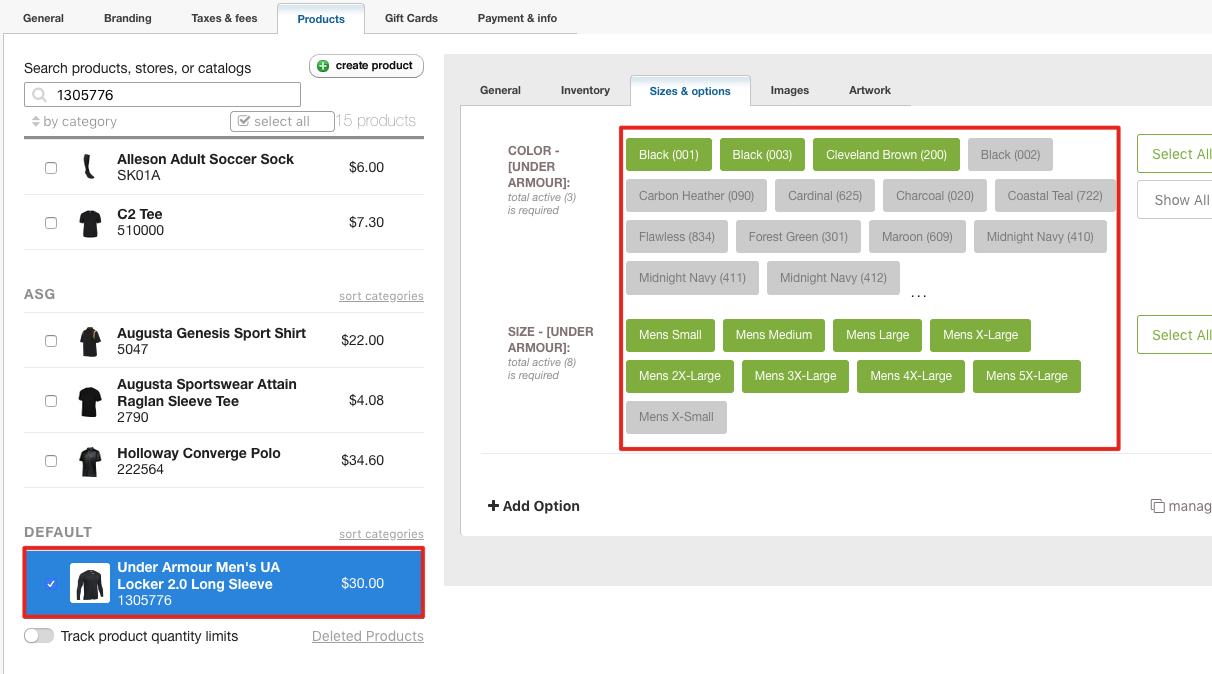Toggle Track product quantity limits switch
The height and width of the screenshot is (674, 1212).
39,636
